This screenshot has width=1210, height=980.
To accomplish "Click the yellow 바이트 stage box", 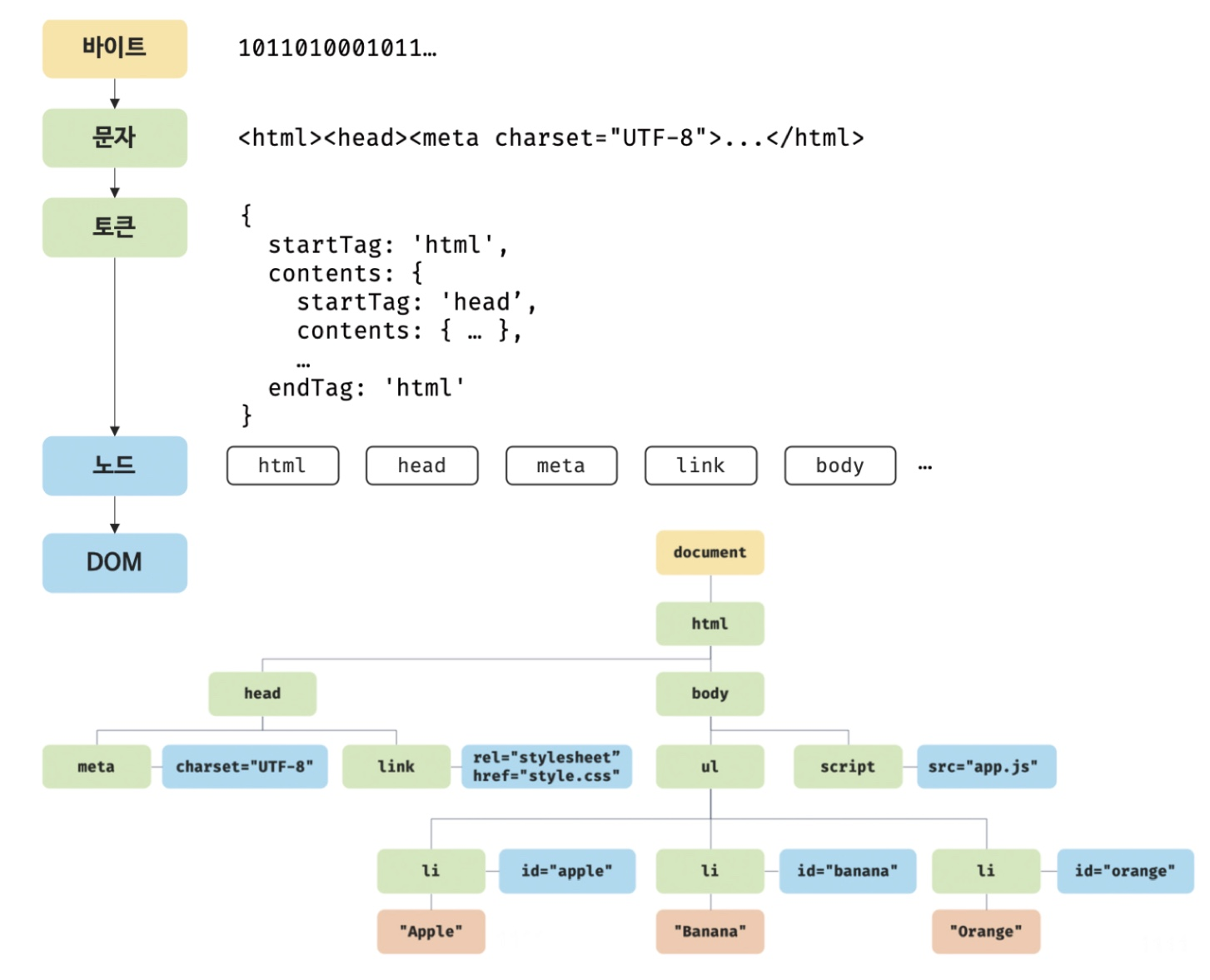I will [115, 49].
